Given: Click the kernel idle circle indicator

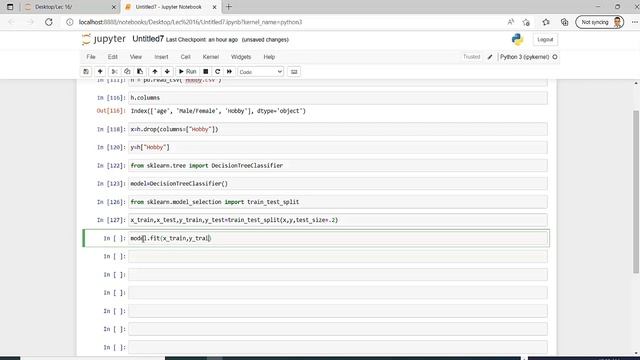Looking at the screenshot, I should click(555, 57).
